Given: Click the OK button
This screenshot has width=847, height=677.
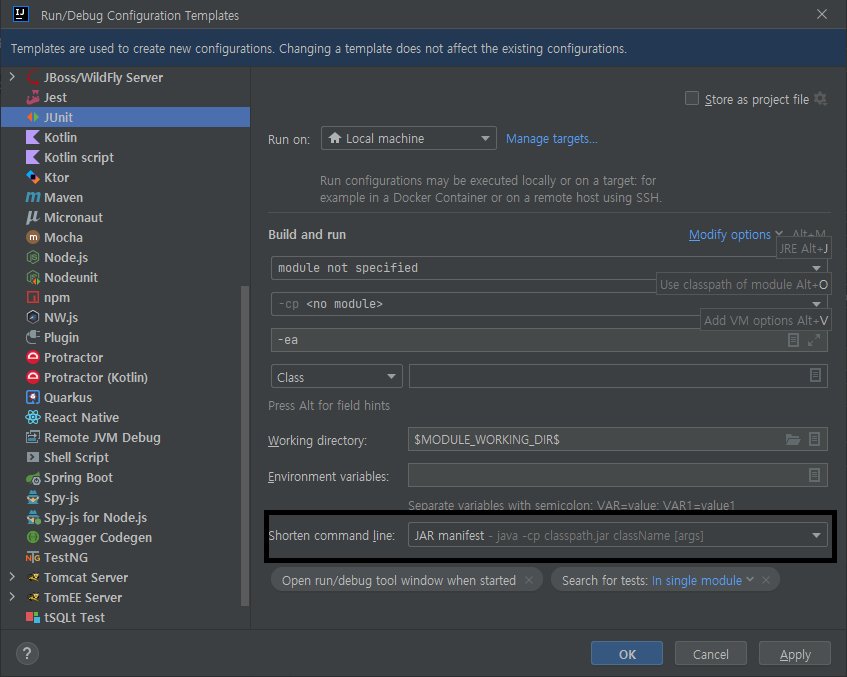Looking at the screenshot, I should (x=627, y=654).
